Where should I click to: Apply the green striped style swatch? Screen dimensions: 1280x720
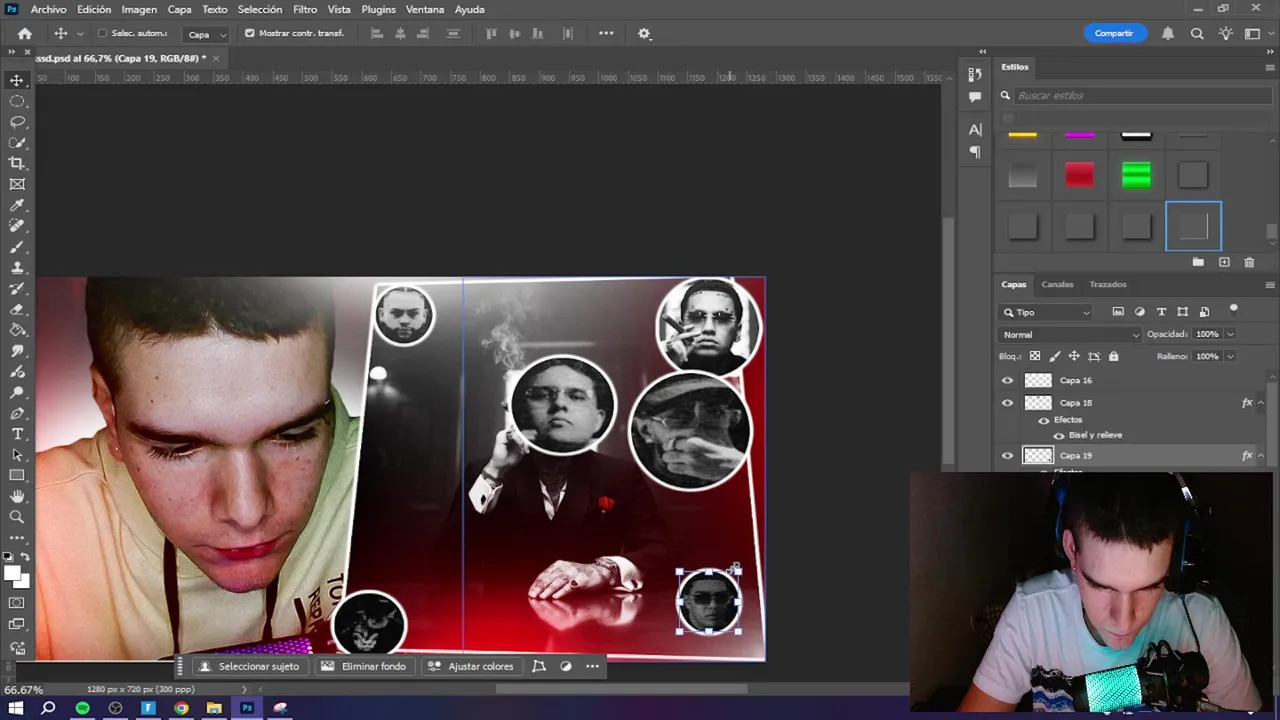[x=1136, y=176]
